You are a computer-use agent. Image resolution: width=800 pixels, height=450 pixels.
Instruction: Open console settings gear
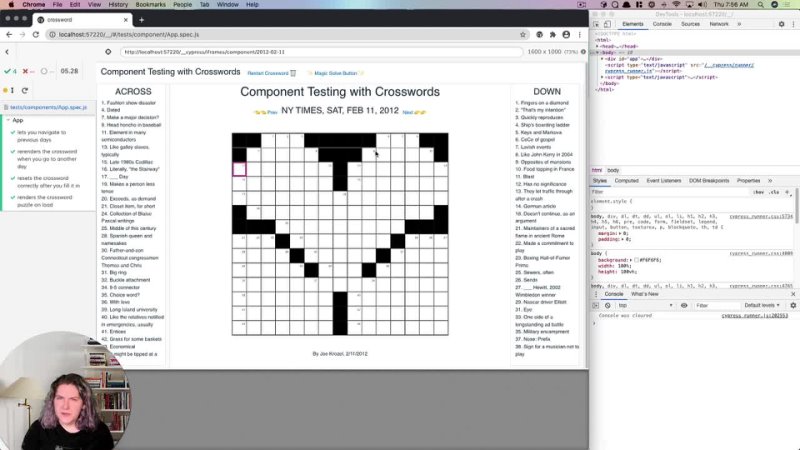pos(793,306)
